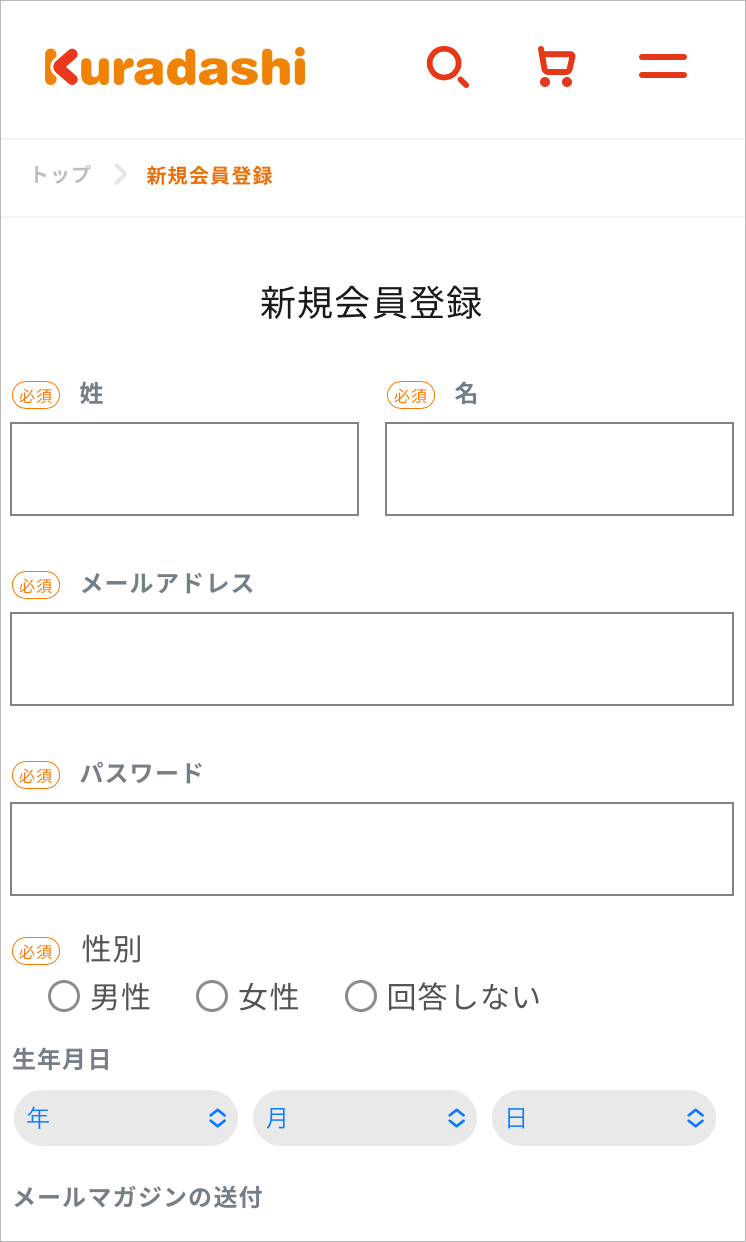Open the search magnifier icon
The image size is (746, 1242).
(x=447, y=67)
